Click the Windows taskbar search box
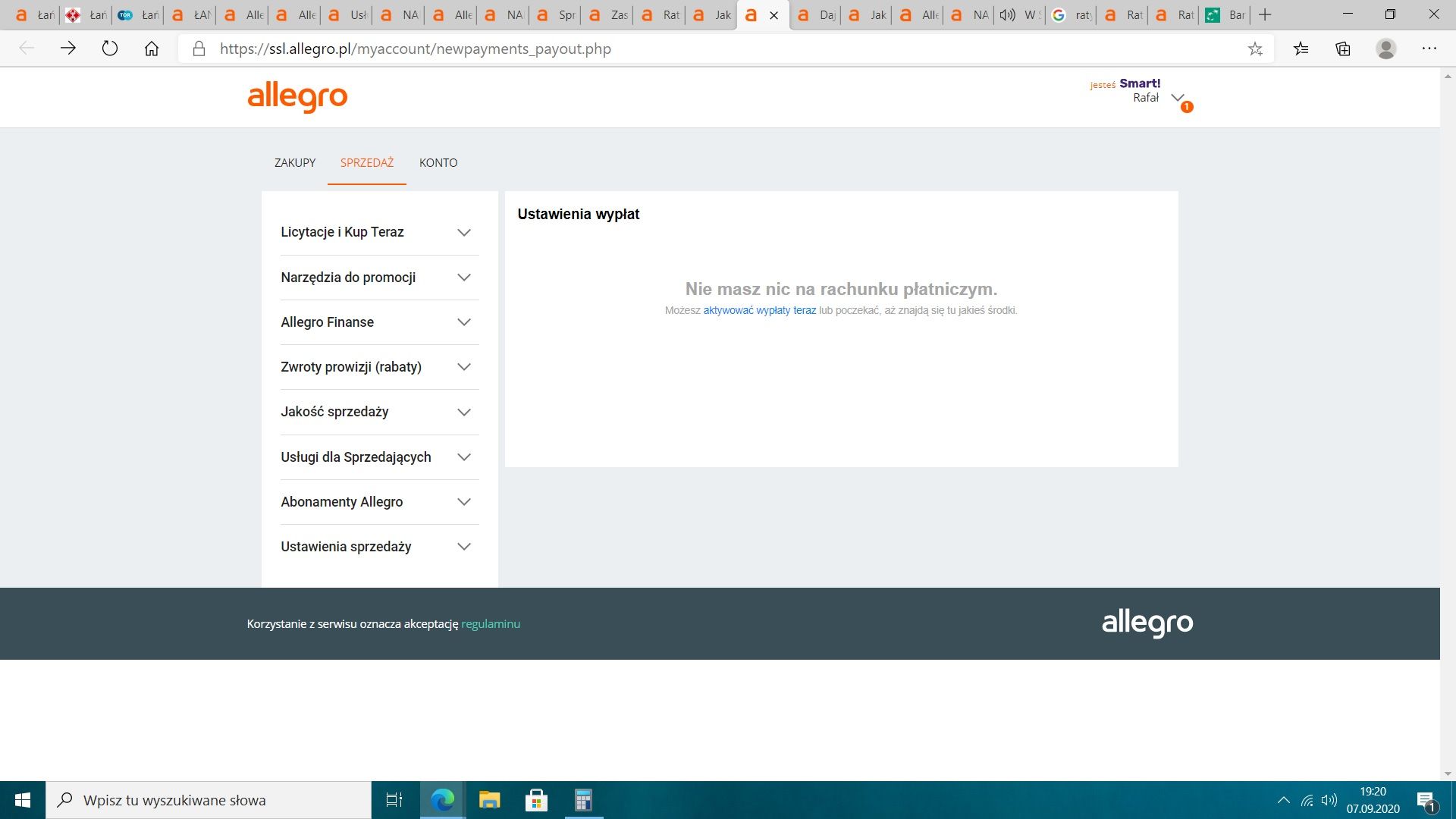The image size is (1456, 819). 209,800
